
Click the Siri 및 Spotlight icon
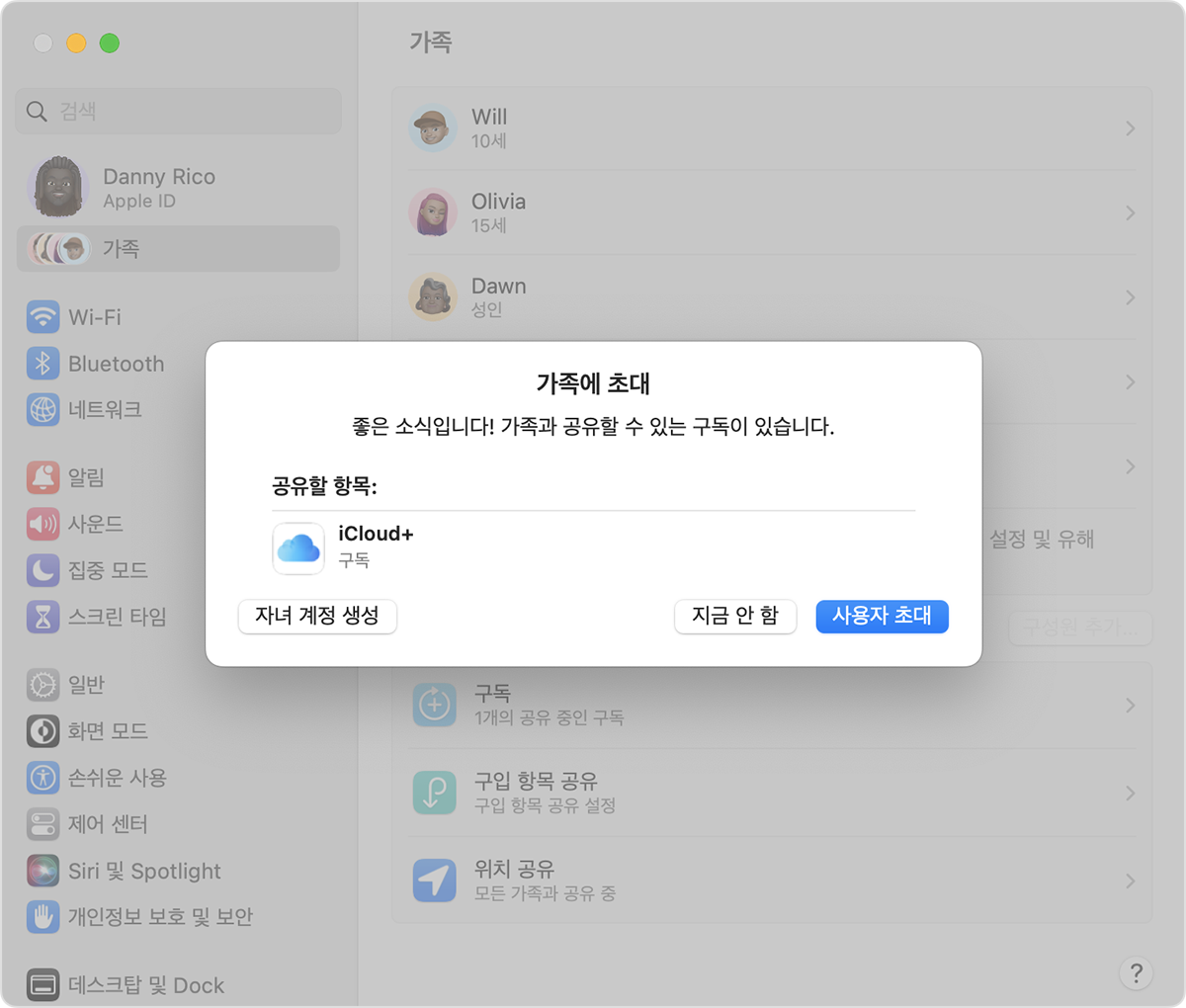(x=43, y=871)
